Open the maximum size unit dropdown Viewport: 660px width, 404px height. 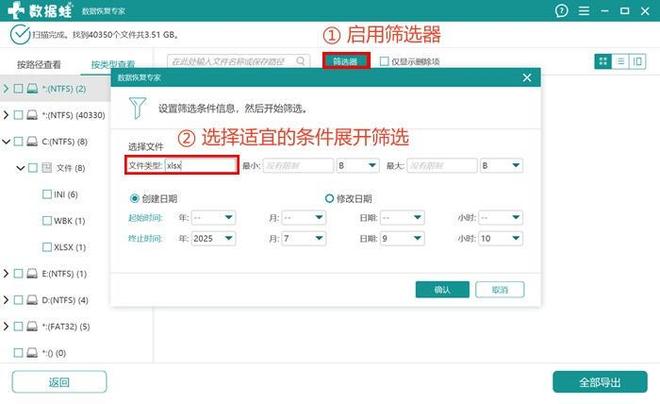(x=501, y=165)
